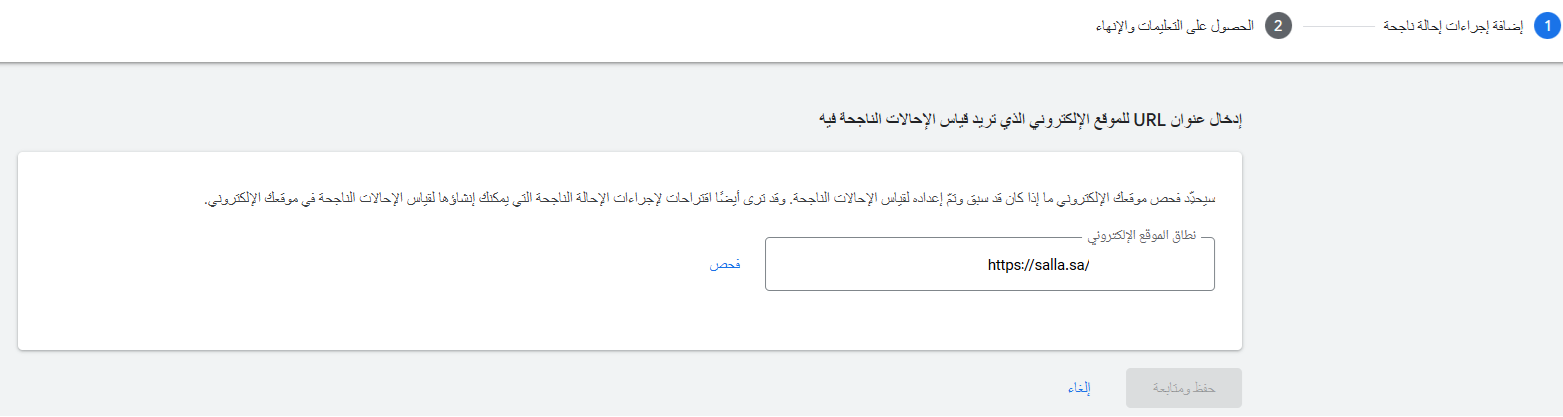The image size is (1563, 417).
Task: Click the gray background beside the card
Action: point(1400,250)
